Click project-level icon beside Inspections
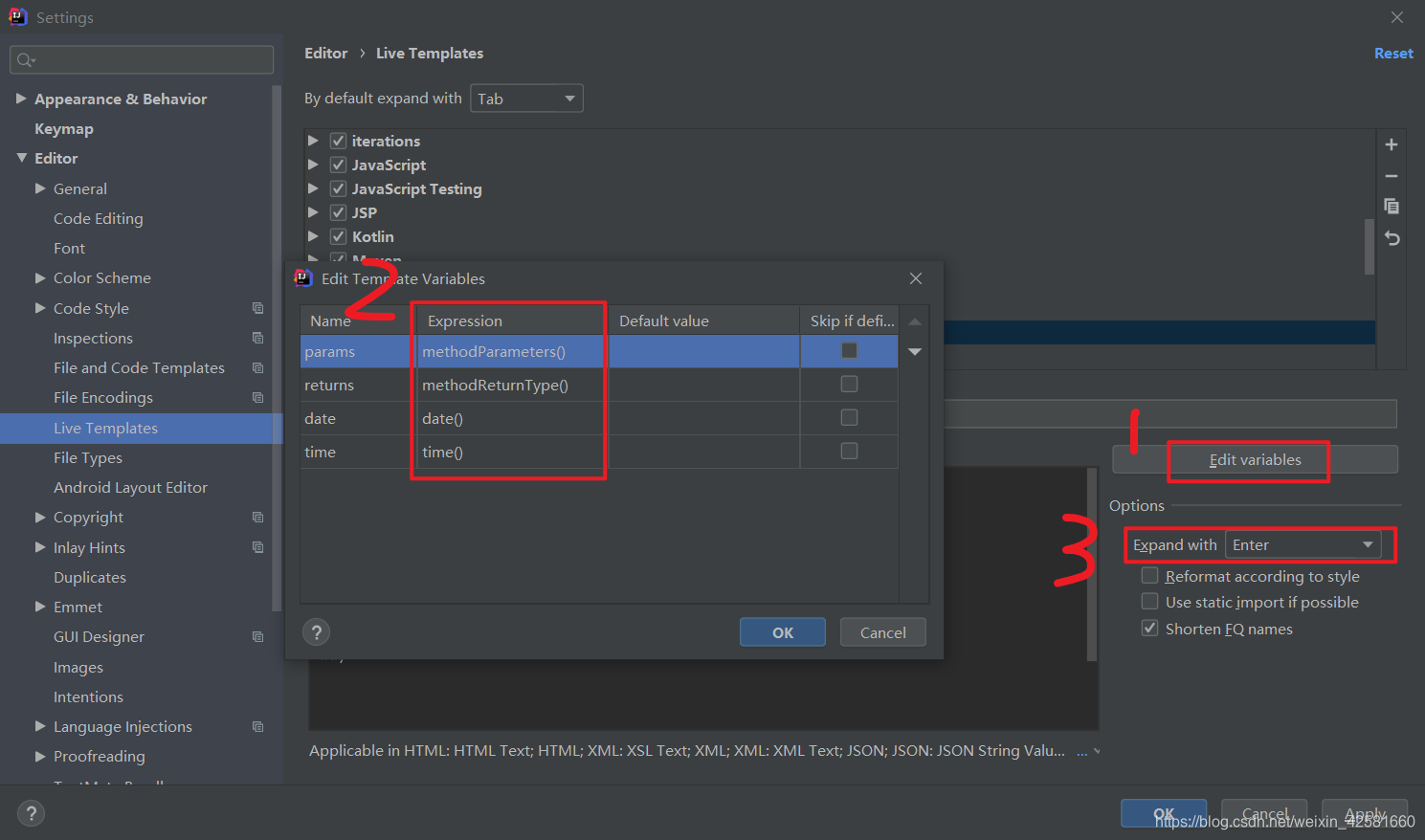This screenshot has height=840, width=1425. (257, 338)
